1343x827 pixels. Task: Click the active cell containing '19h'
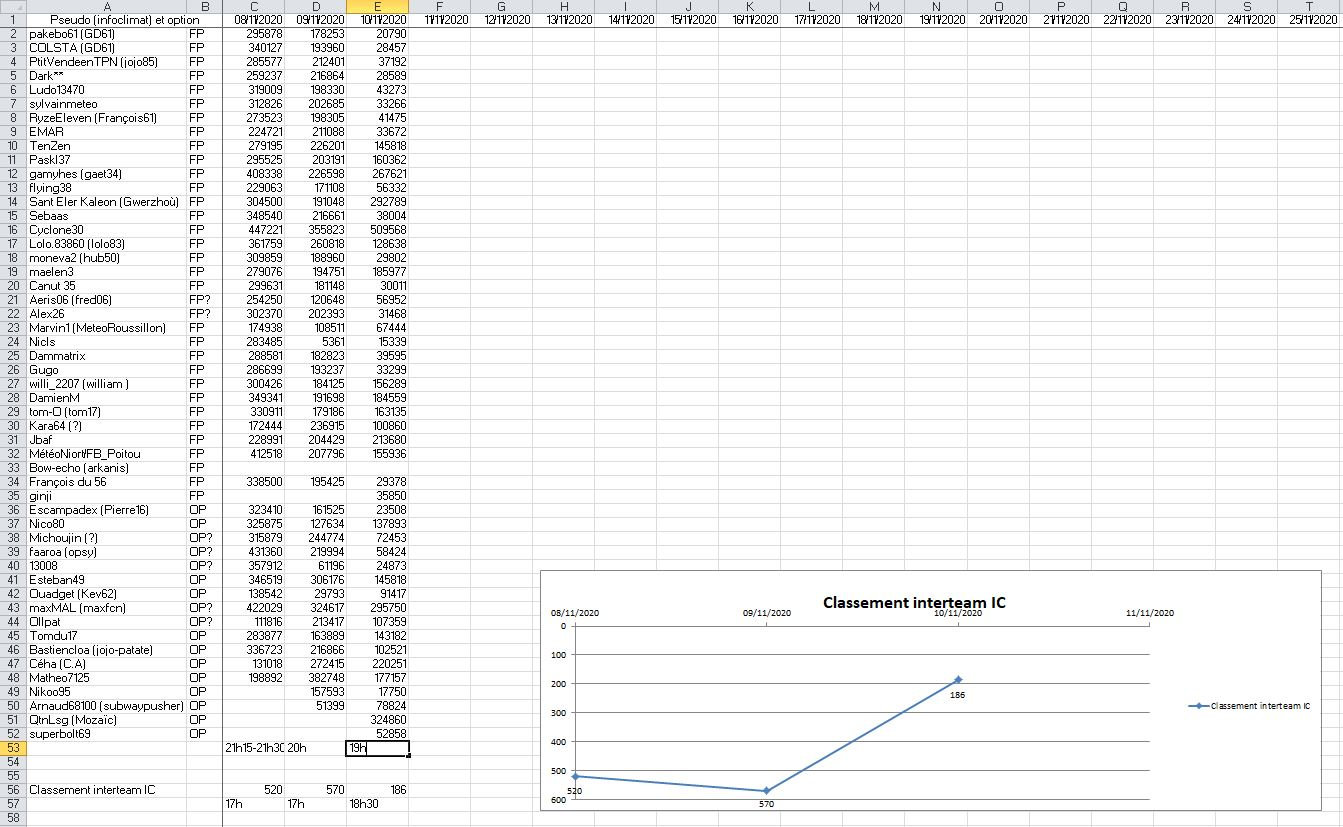tap(377, 747)
